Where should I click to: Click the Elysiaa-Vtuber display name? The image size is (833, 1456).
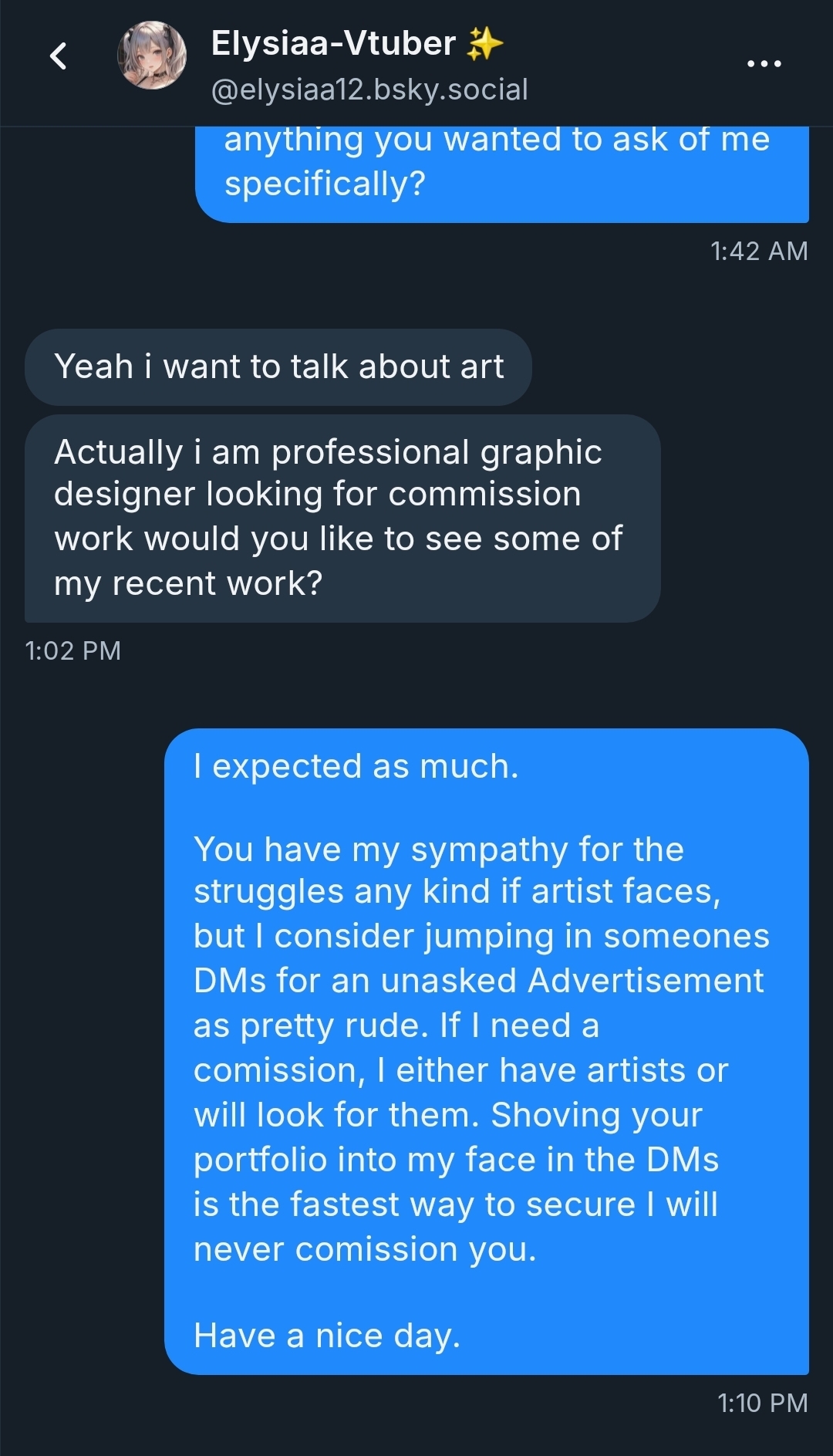333,44
